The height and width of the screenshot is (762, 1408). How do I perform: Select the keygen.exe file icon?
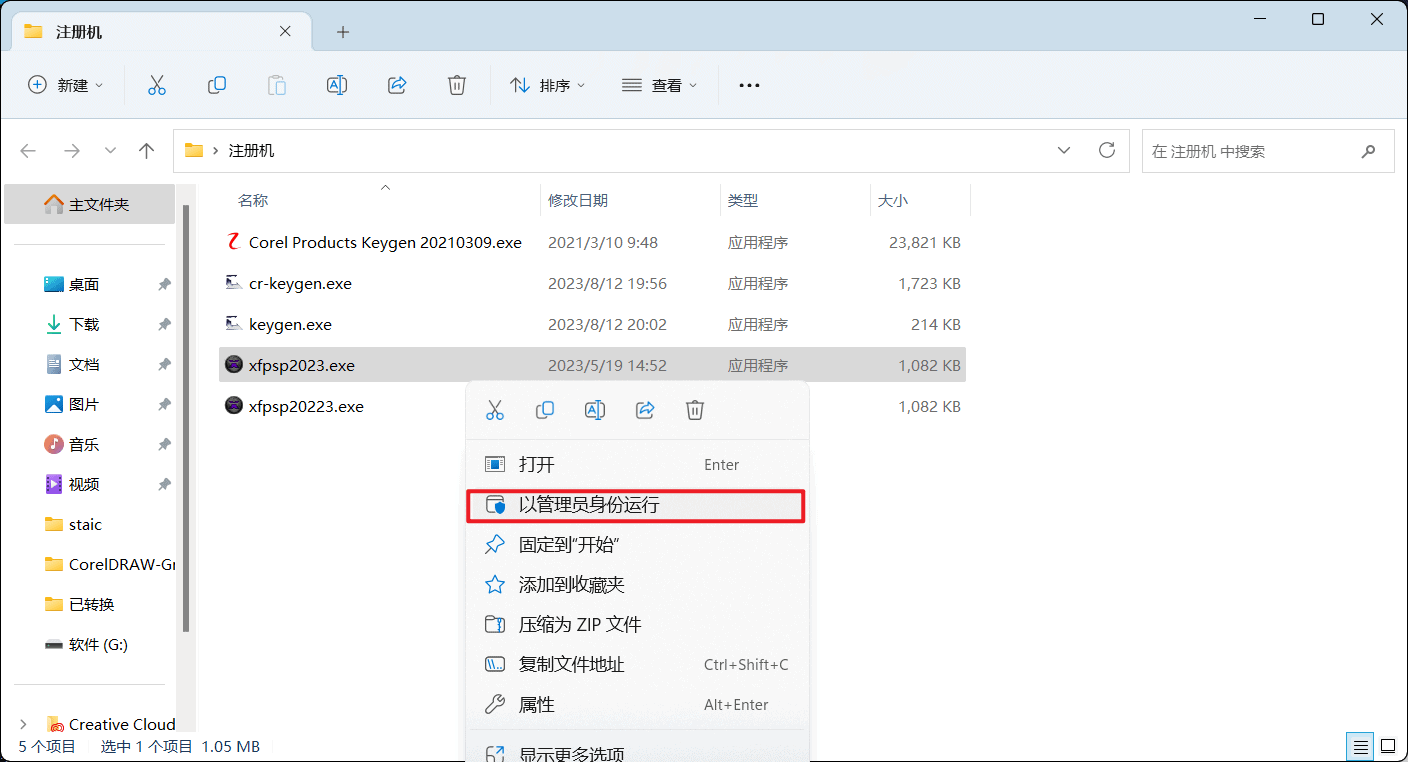233,324
